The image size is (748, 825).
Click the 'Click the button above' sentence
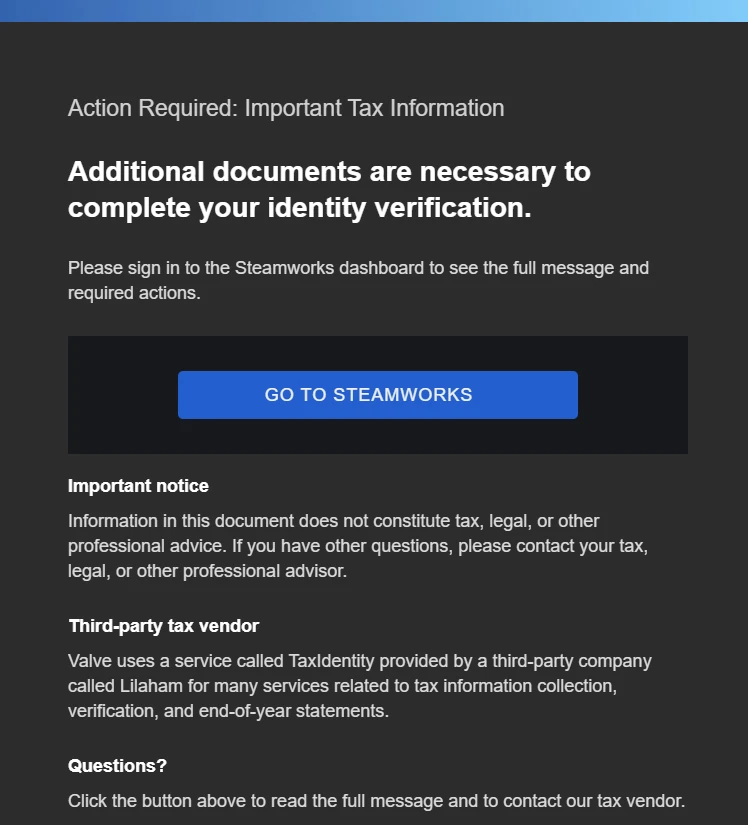[x=377, y=801]
